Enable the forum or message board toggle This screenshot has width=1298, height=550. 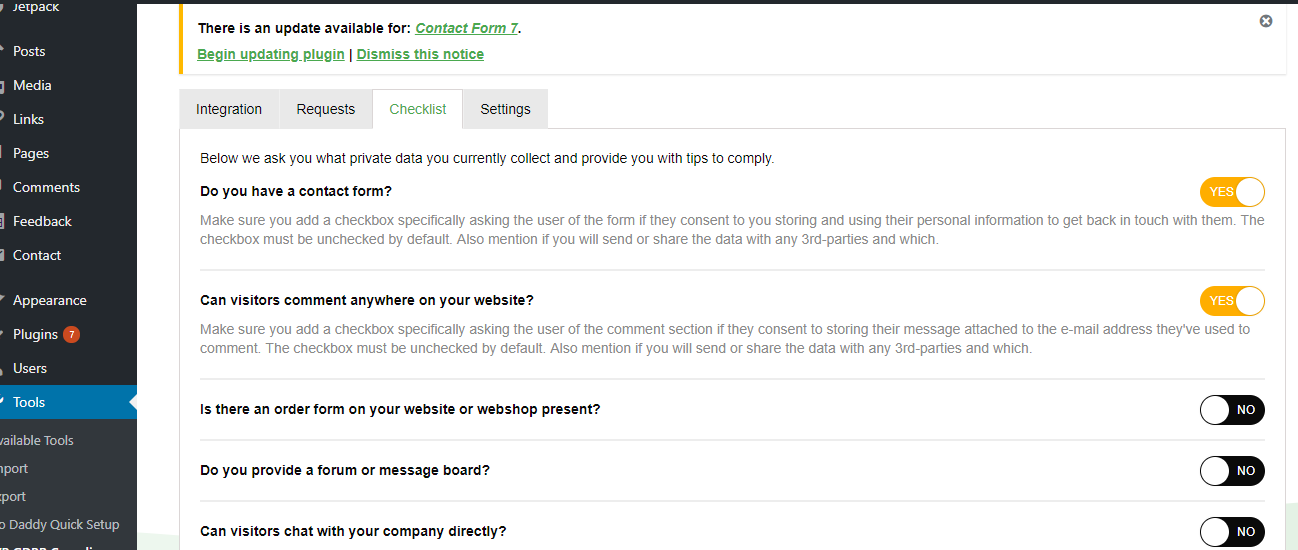tap(1232, 471)
